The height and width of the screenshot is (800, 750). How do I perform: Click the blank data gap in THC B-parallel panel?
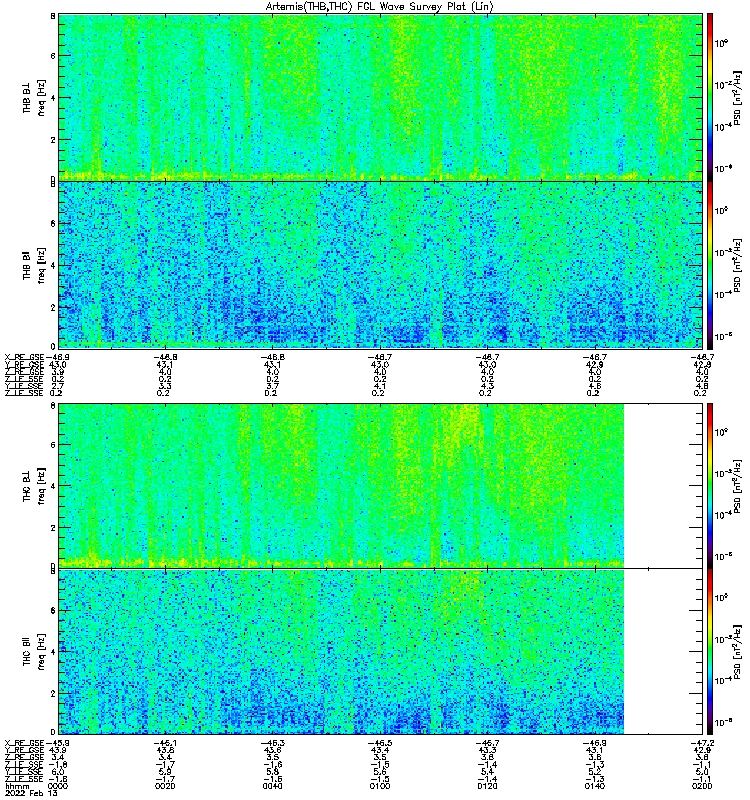(x=663, y=652)
